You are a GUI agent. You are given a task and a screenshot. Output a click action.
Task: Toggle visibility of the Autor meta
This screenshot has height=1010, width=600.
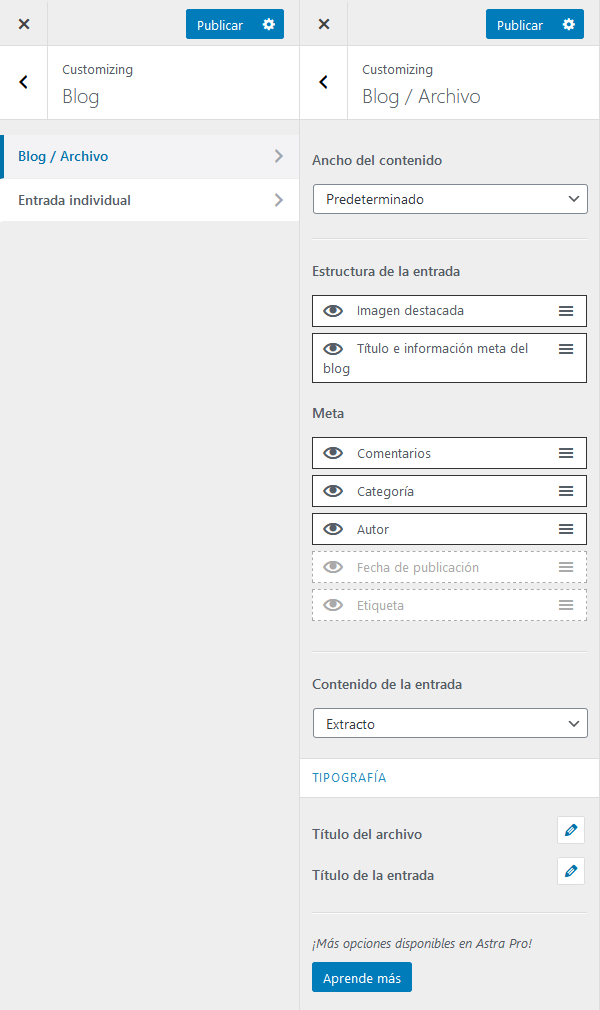click(333, 529)
